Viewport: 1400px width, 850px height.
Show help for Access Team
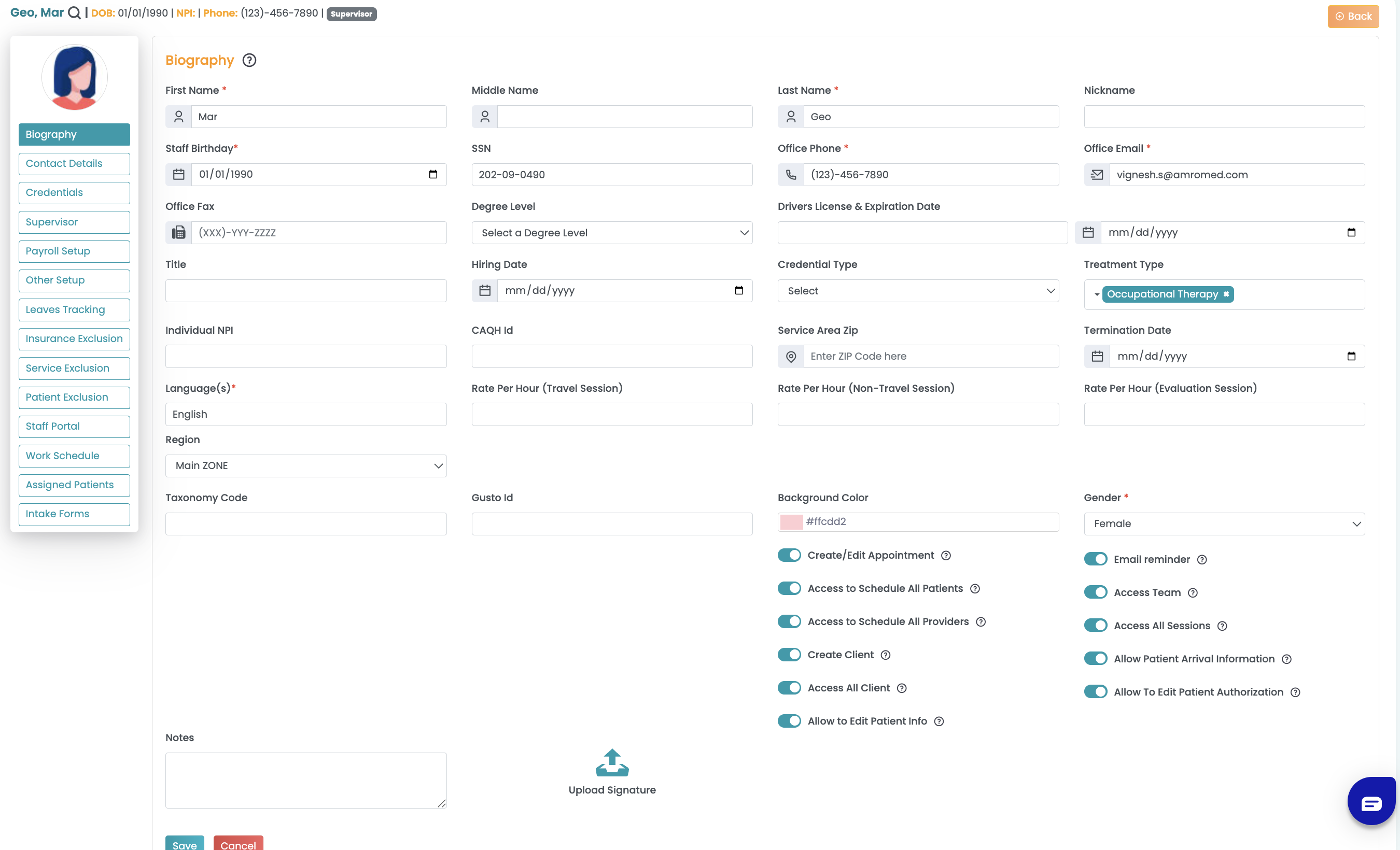tap(1193, 593)
